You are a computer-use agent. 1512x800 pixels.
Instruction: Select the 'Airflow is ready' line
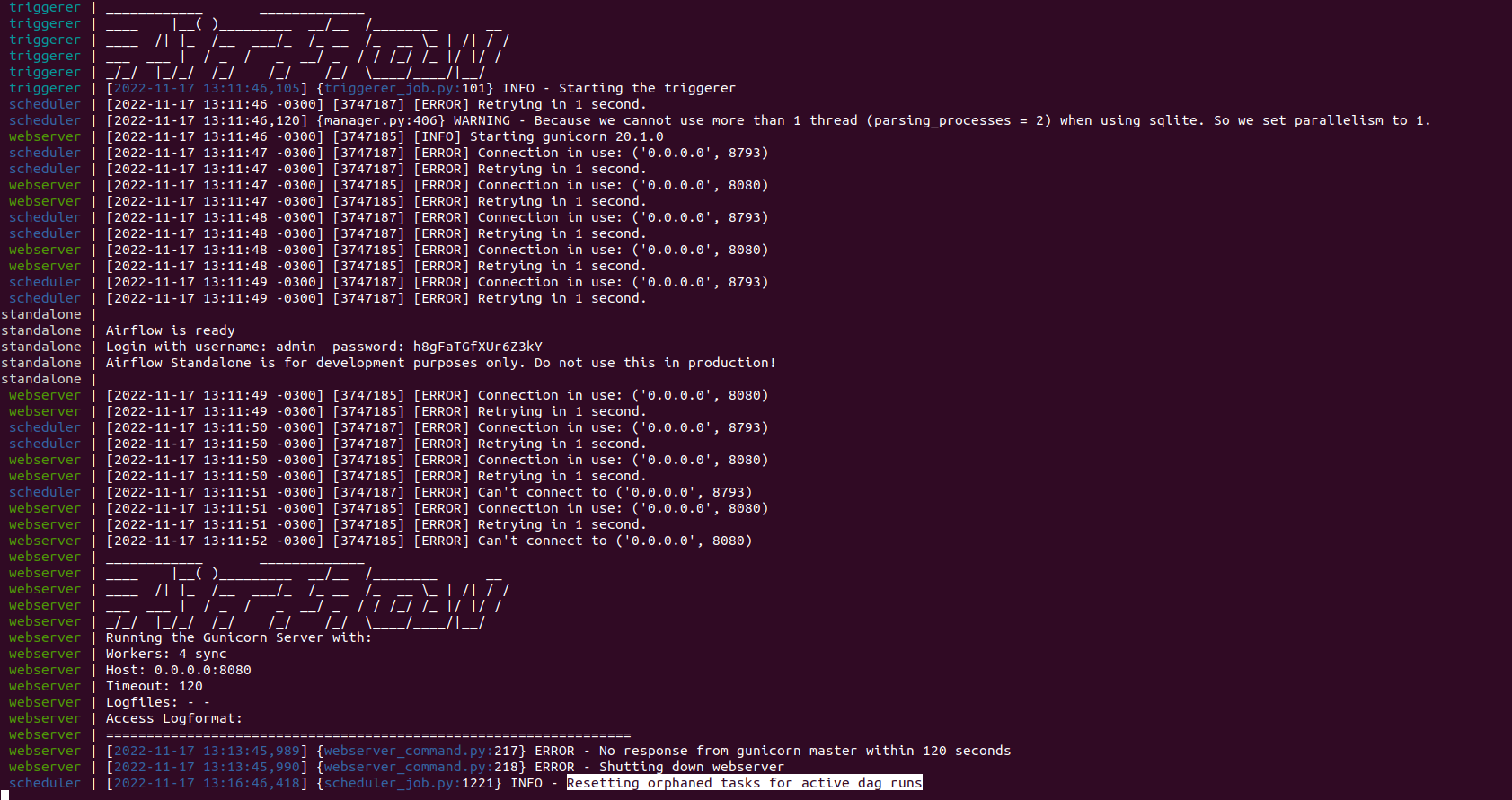click(171, 330)
